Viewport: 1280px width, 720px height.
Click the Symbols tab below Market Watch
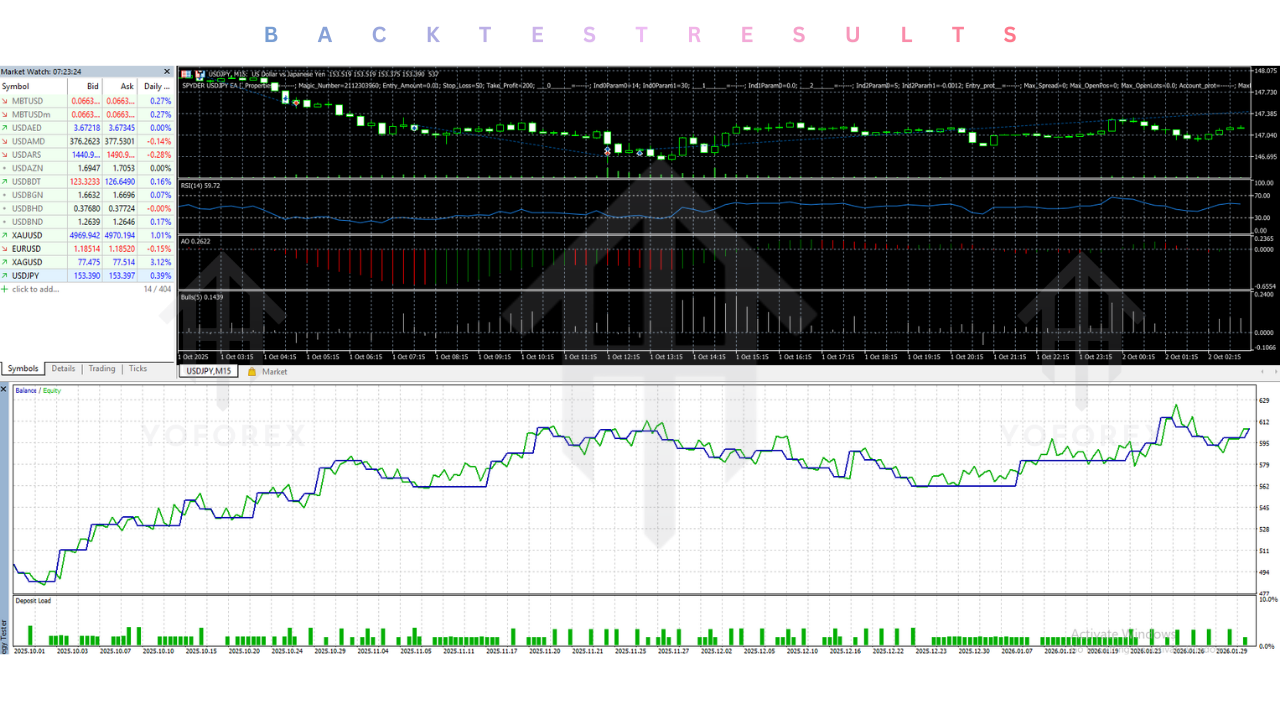click(21, 368)
